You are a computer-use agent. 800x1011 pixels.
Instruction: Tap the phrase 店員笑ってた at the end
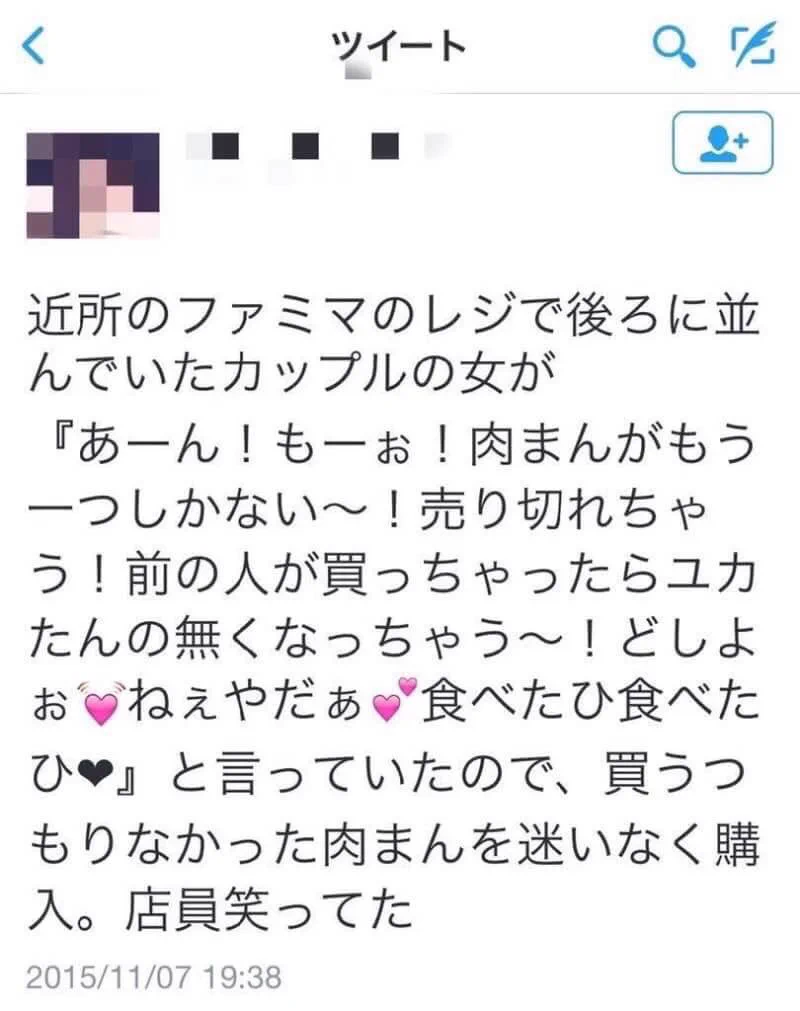[x=269, y=911]
